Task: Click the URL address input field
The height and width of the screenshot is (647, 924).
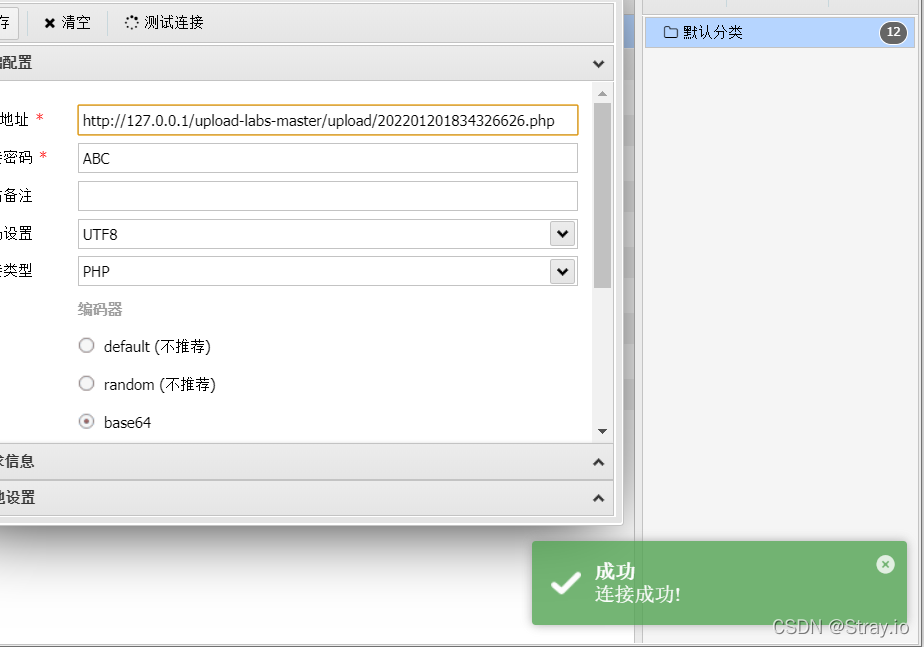Action: point(328,120)
